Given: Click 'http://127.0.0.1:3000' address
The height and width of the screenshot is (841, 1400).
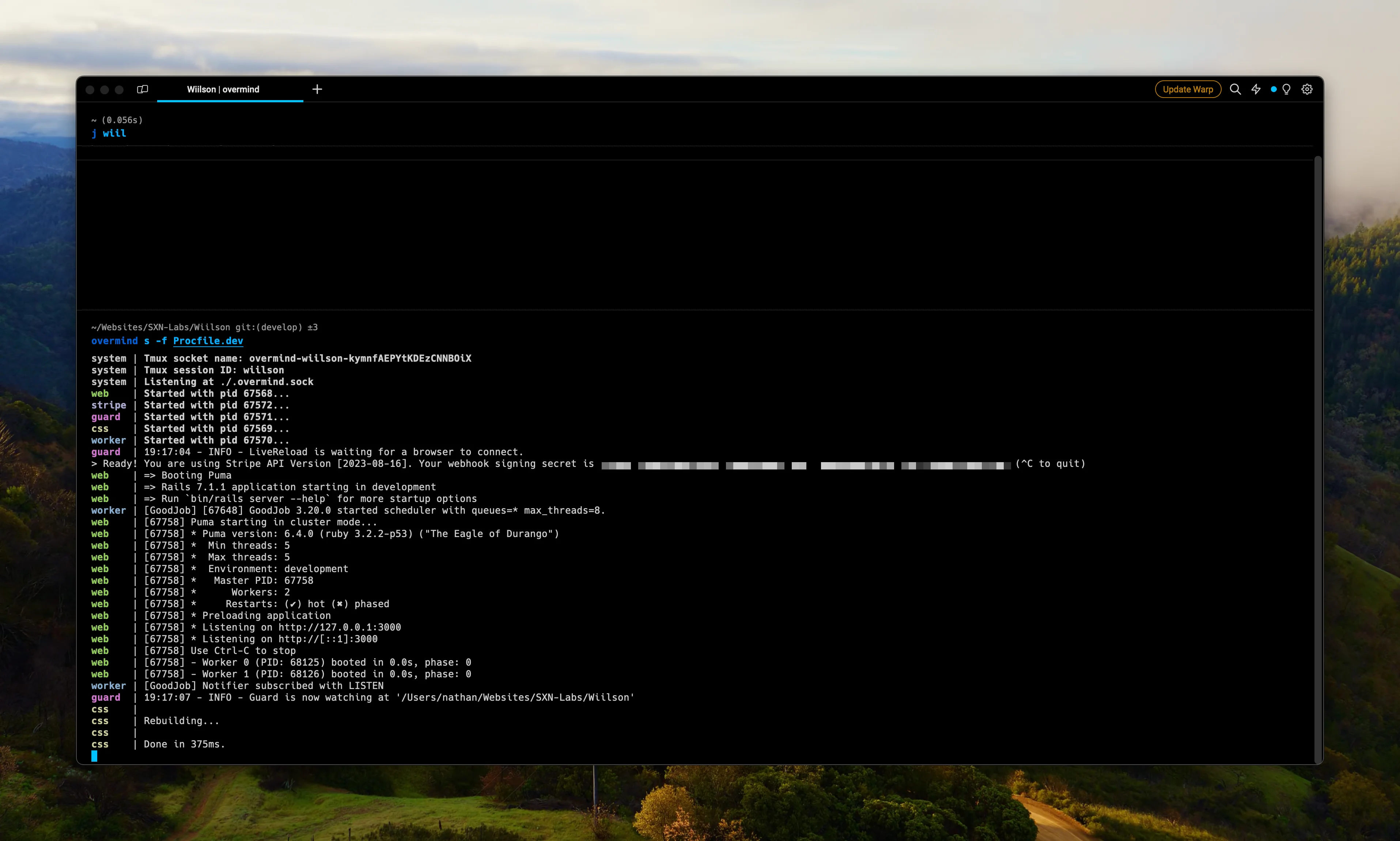Looking at the screenshot, I should (340, 627).
